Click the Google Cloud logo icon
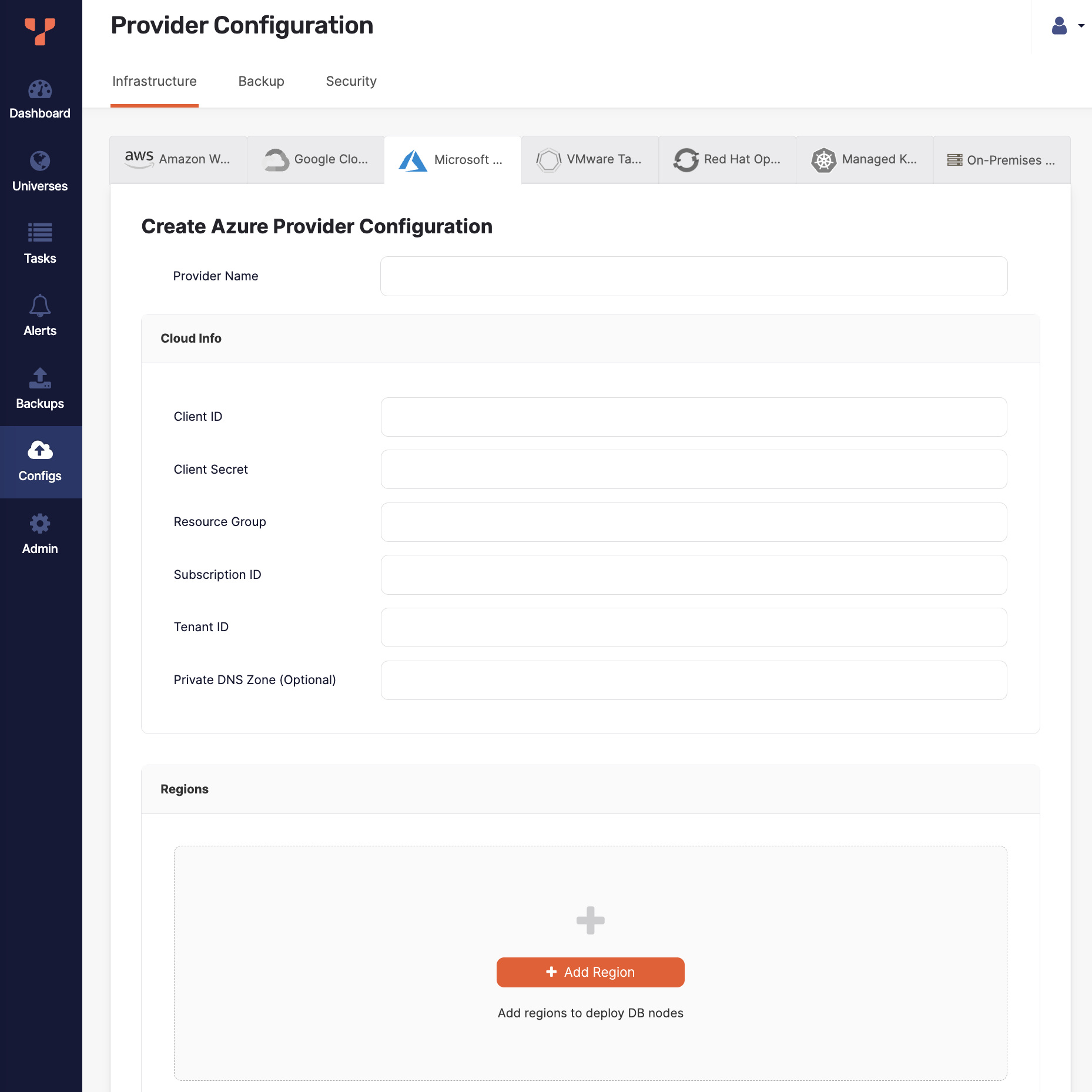1092x1092 pixels. 276,160
